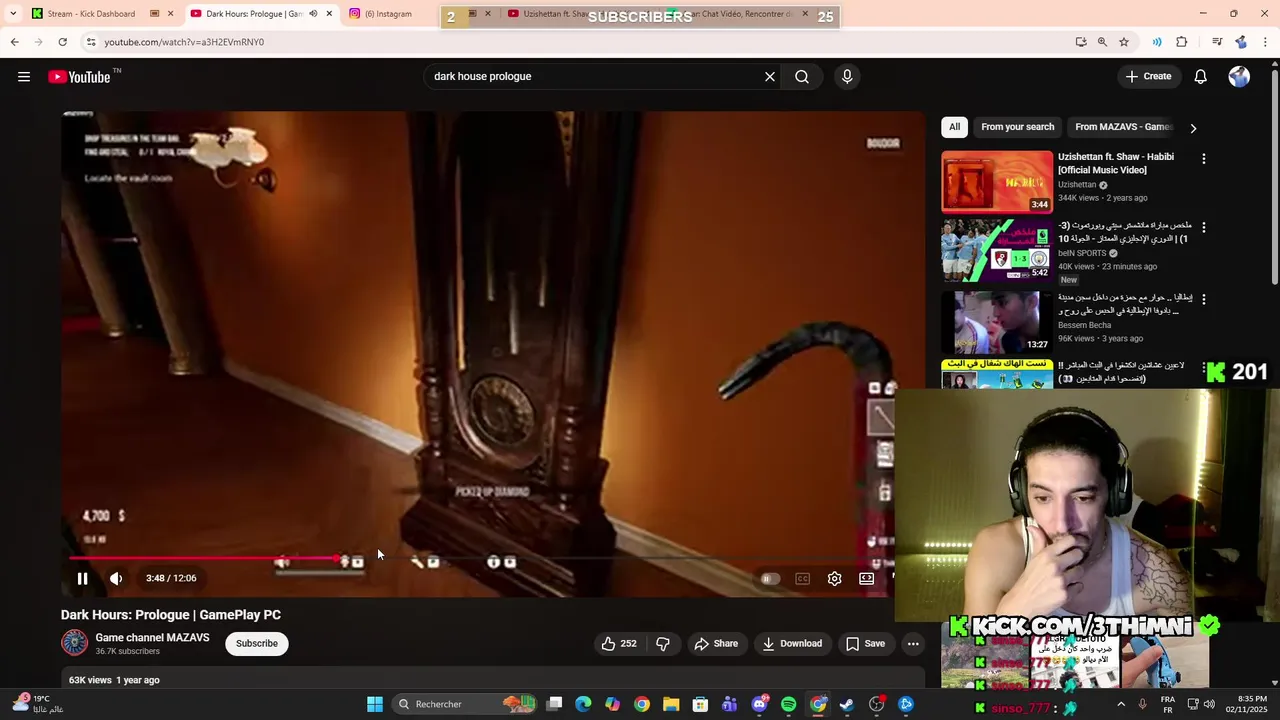Open Spotify from the taskbar
This screenshot has height=720, width=1280.
click(x=788, y=704)
